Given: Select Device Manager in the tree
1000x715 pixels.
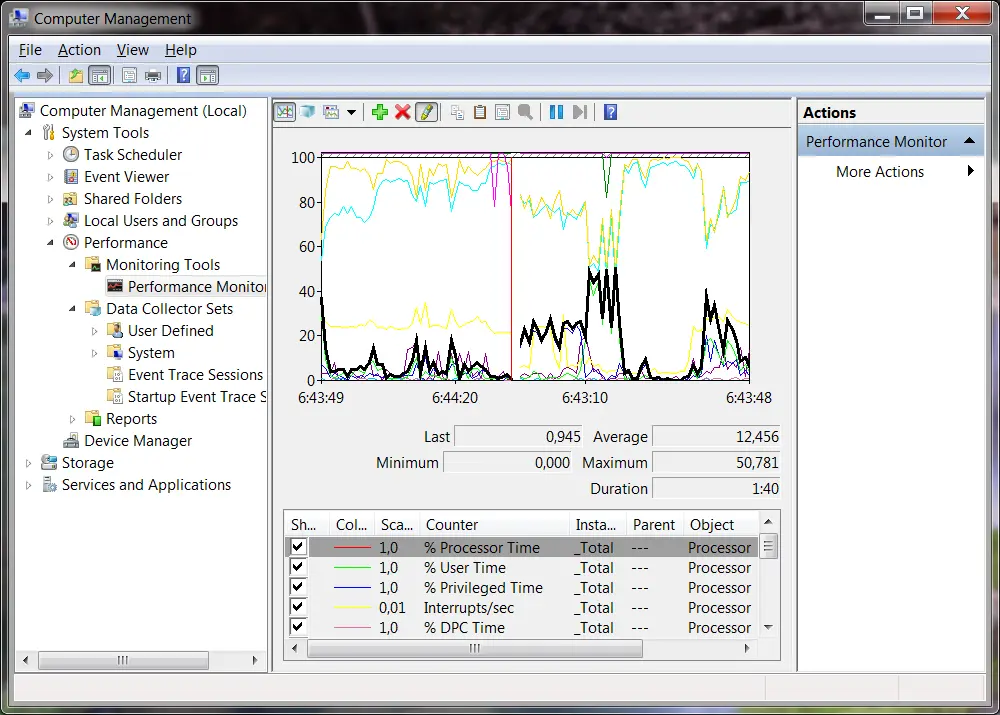Looking at the screenshot, I should (137, 441).
